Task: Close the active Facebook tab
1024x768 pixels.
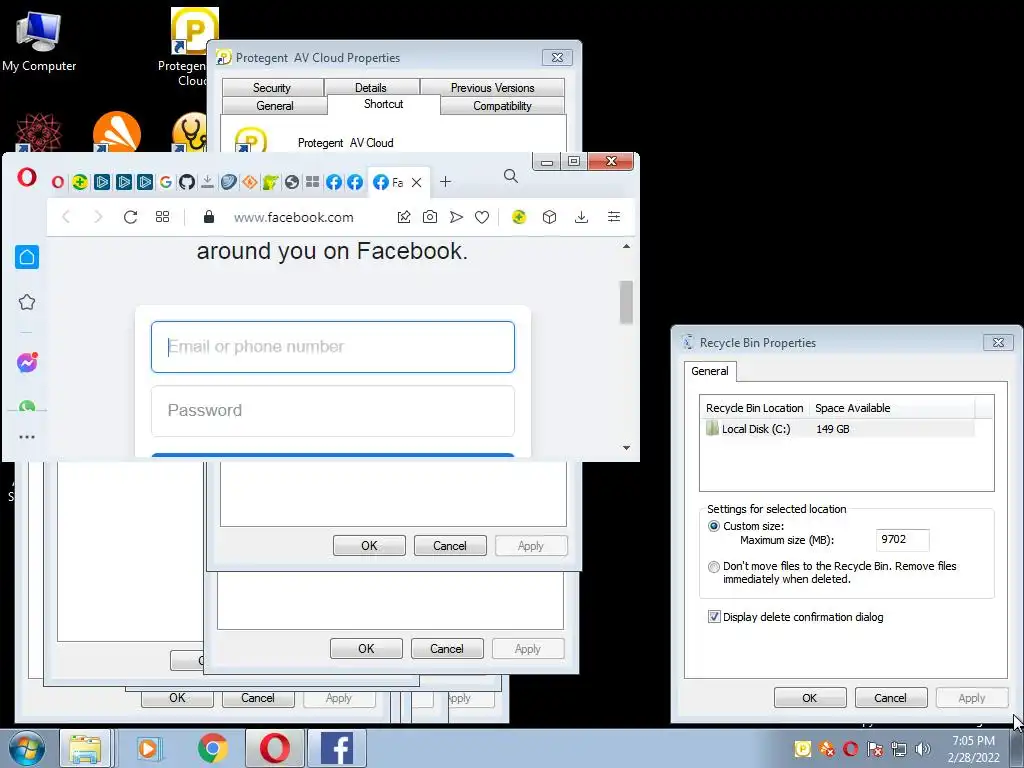Action: pos(417,183)
